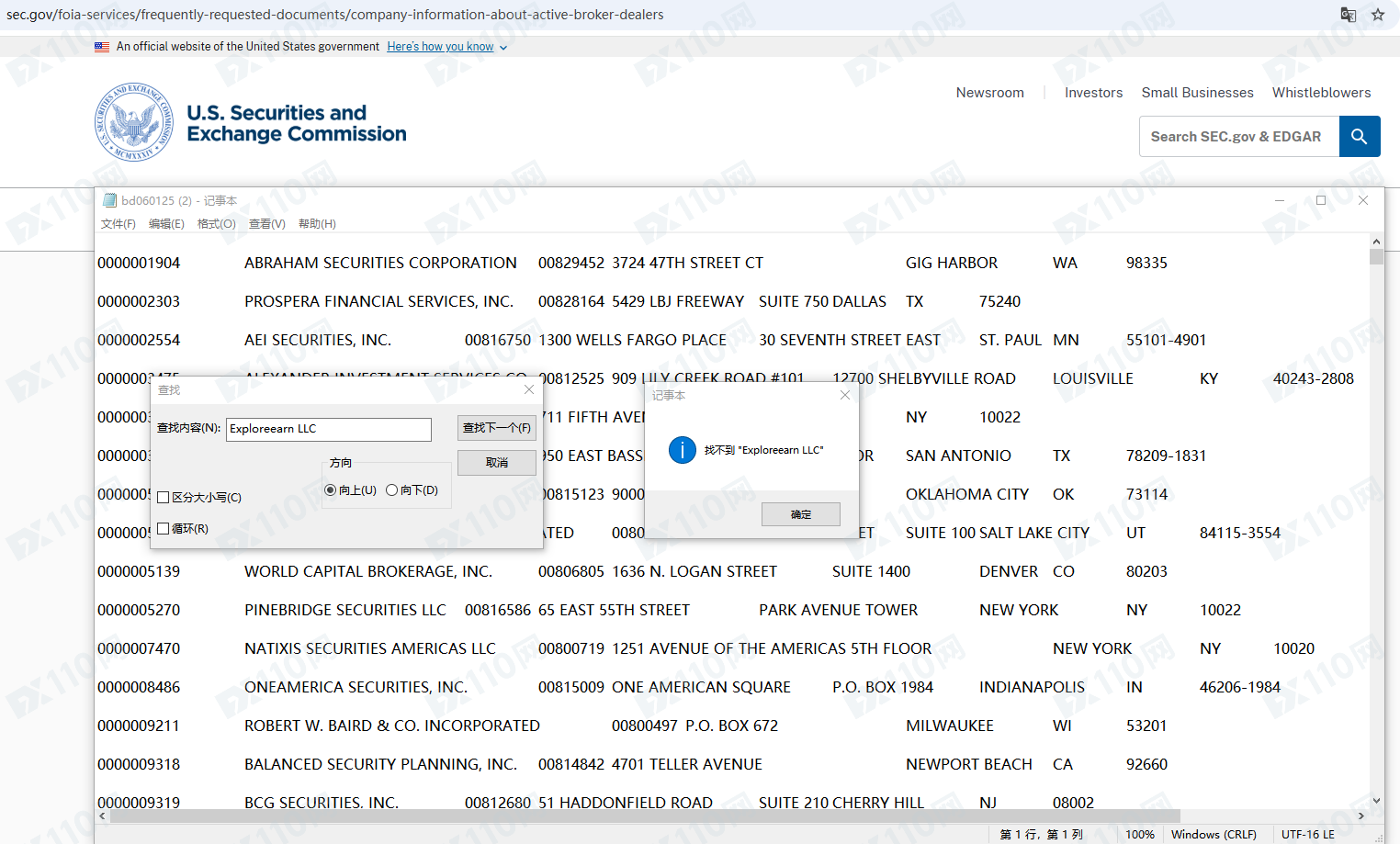Screen dimensions: 1400x844
Task: Enable the wrap around checkbox 循环(R)
Action: [x=163, y=529]
